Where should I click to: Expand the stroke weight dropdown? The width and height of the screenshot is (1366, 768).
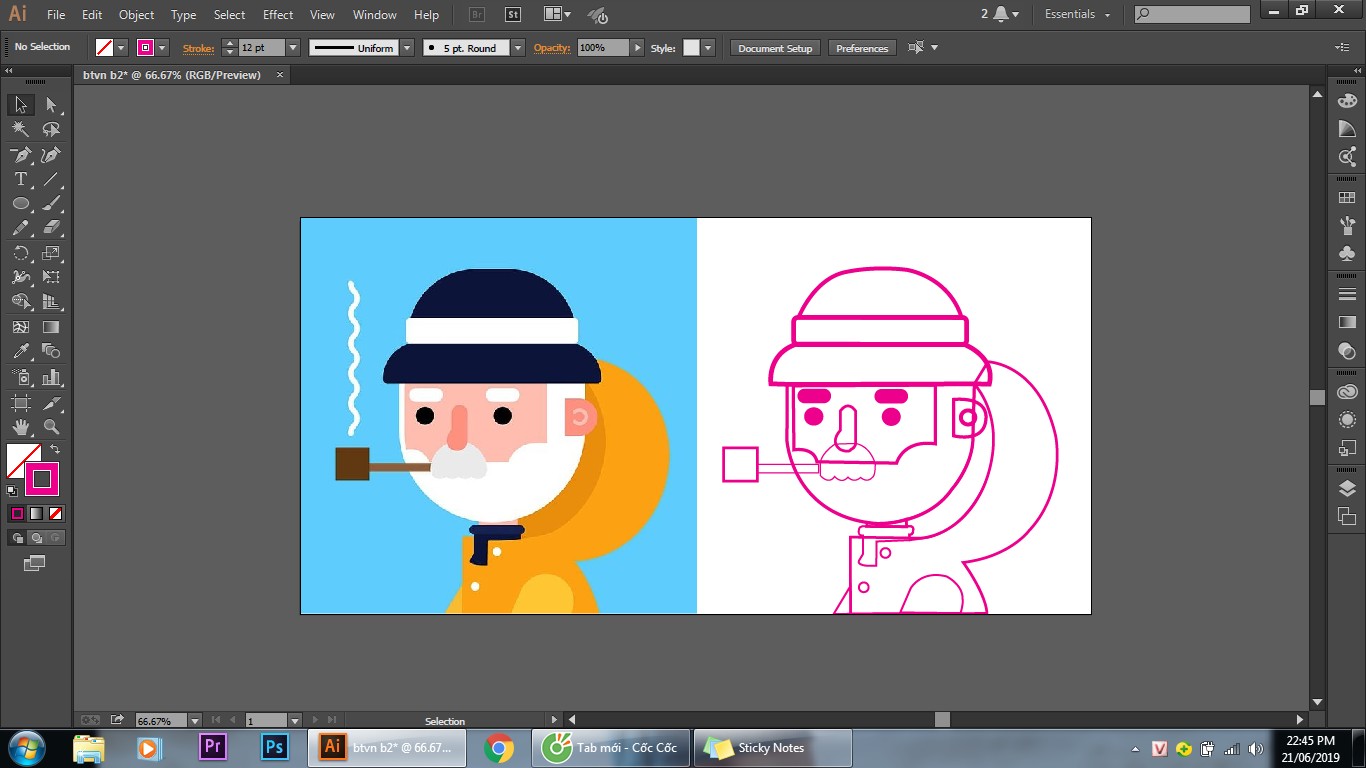(x=293, y=48)
